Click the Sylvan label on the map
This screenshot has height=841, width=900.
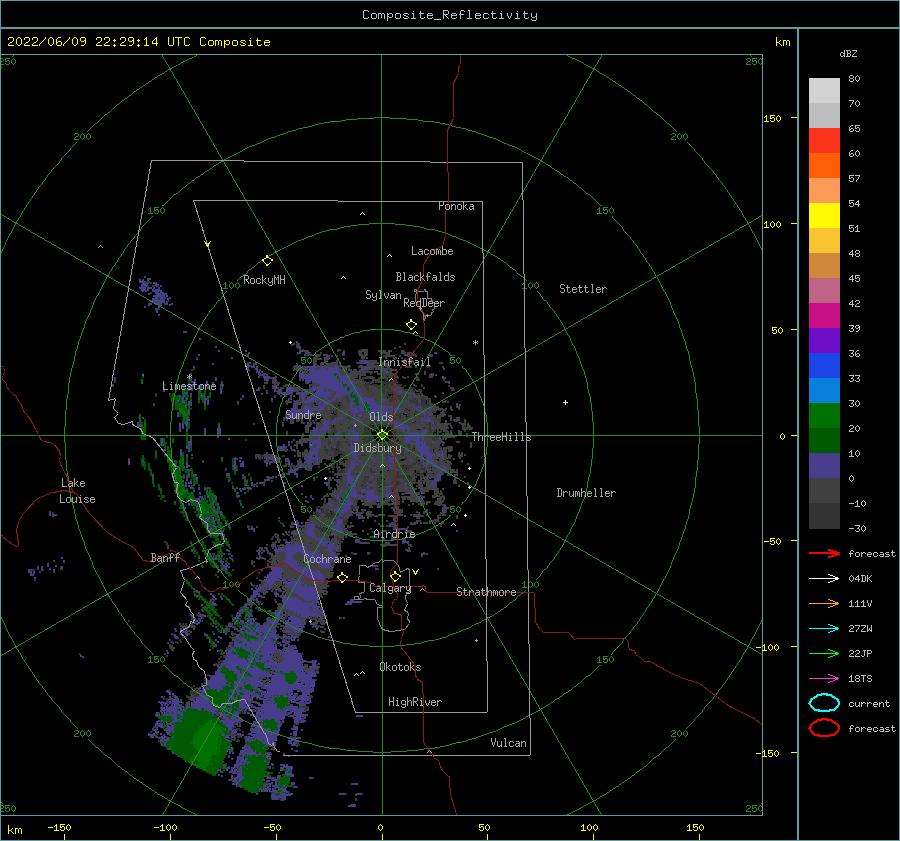click(383, 295)
